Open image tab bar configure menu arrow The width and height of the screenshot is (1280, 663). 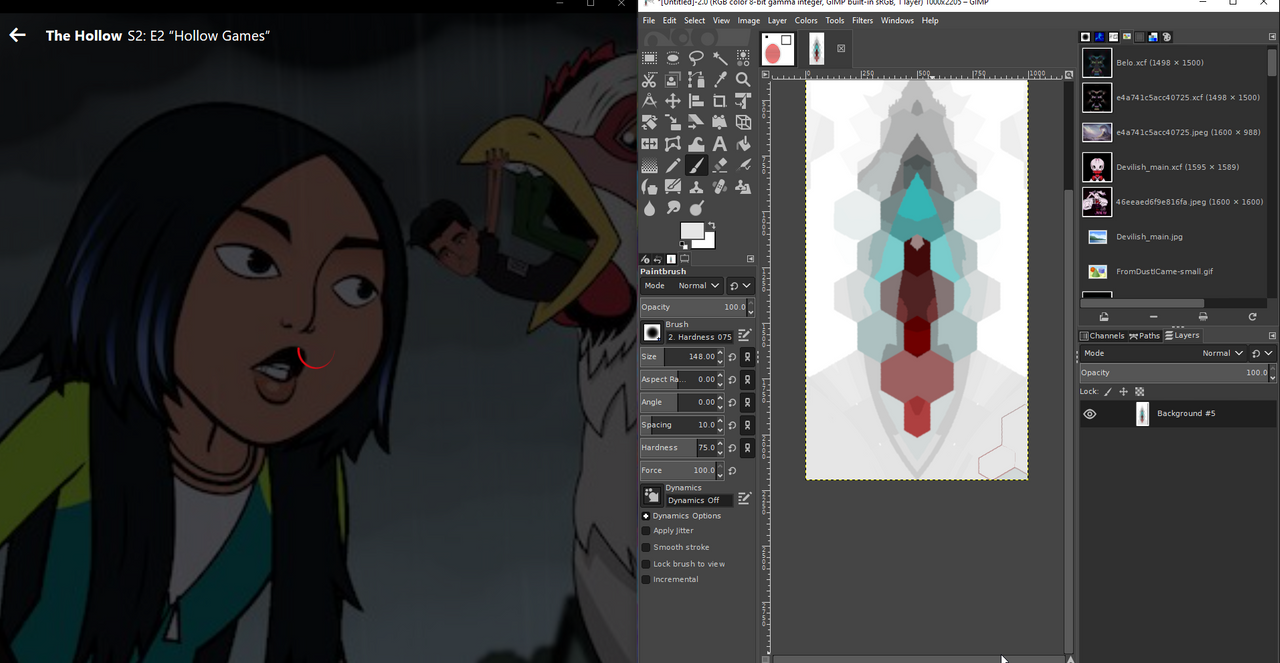(765, 74)
